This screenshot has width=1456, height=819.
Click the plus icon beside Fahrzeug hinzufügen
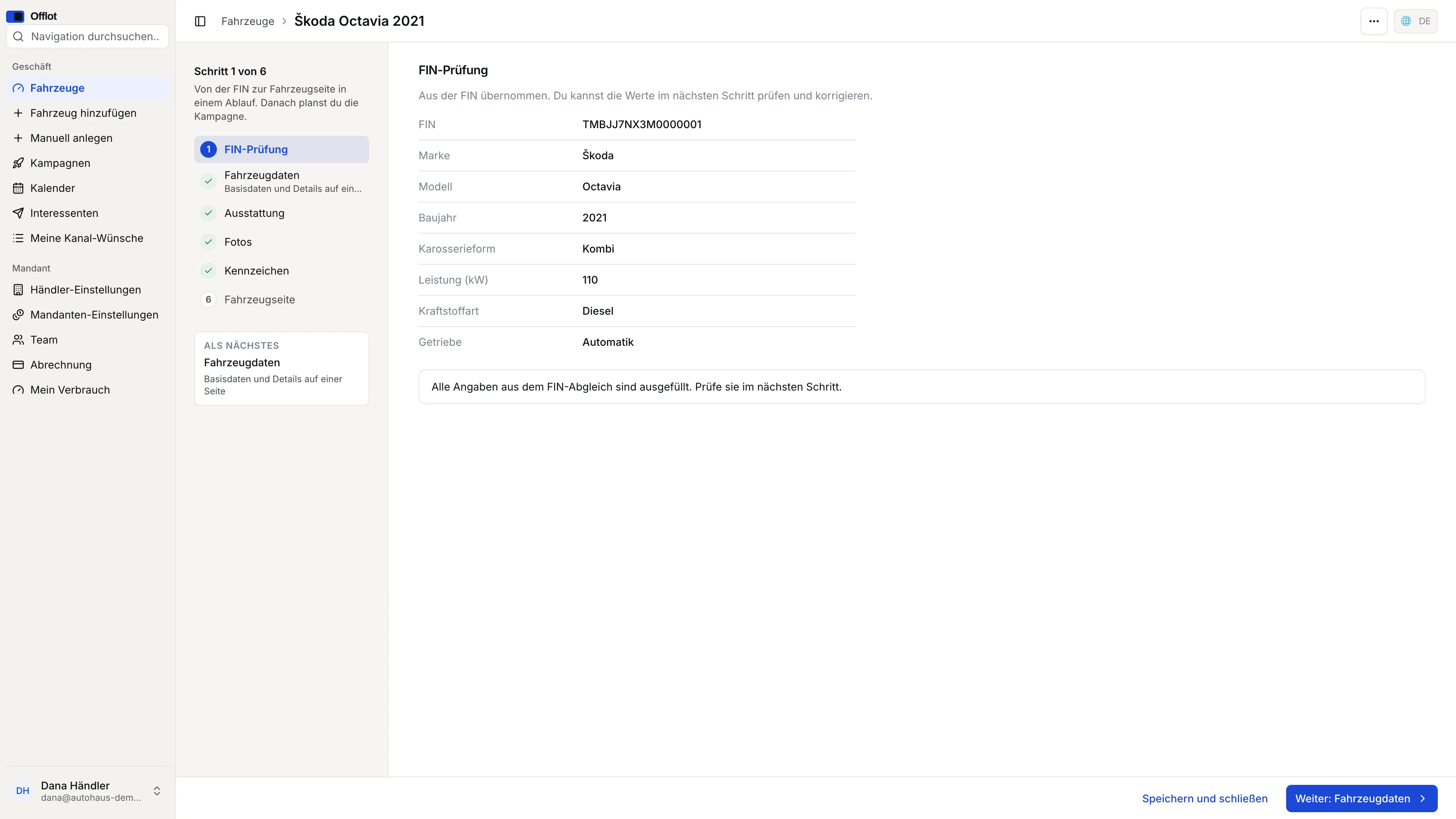click(18, 113)
